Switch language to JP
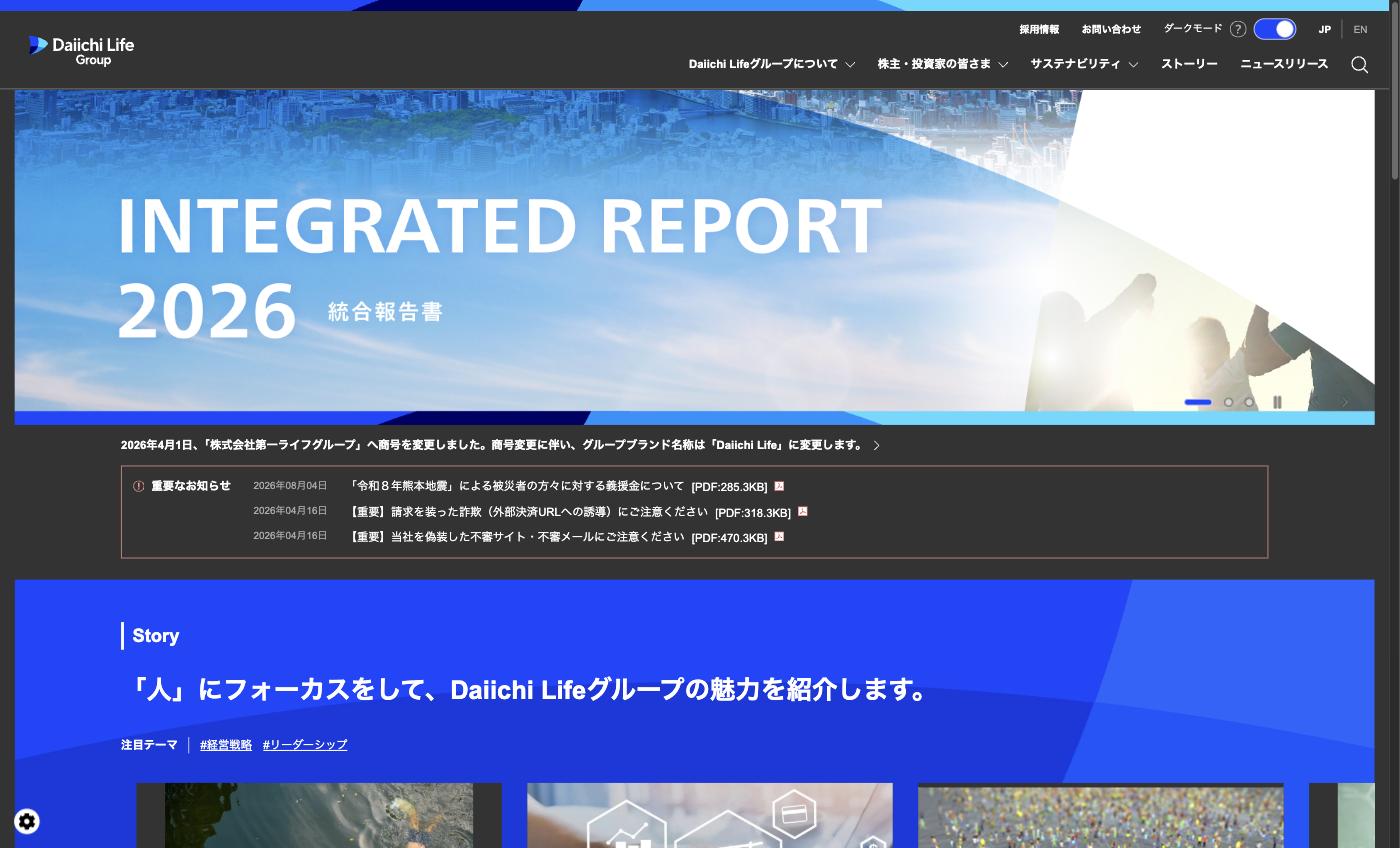 [1324, 30]
